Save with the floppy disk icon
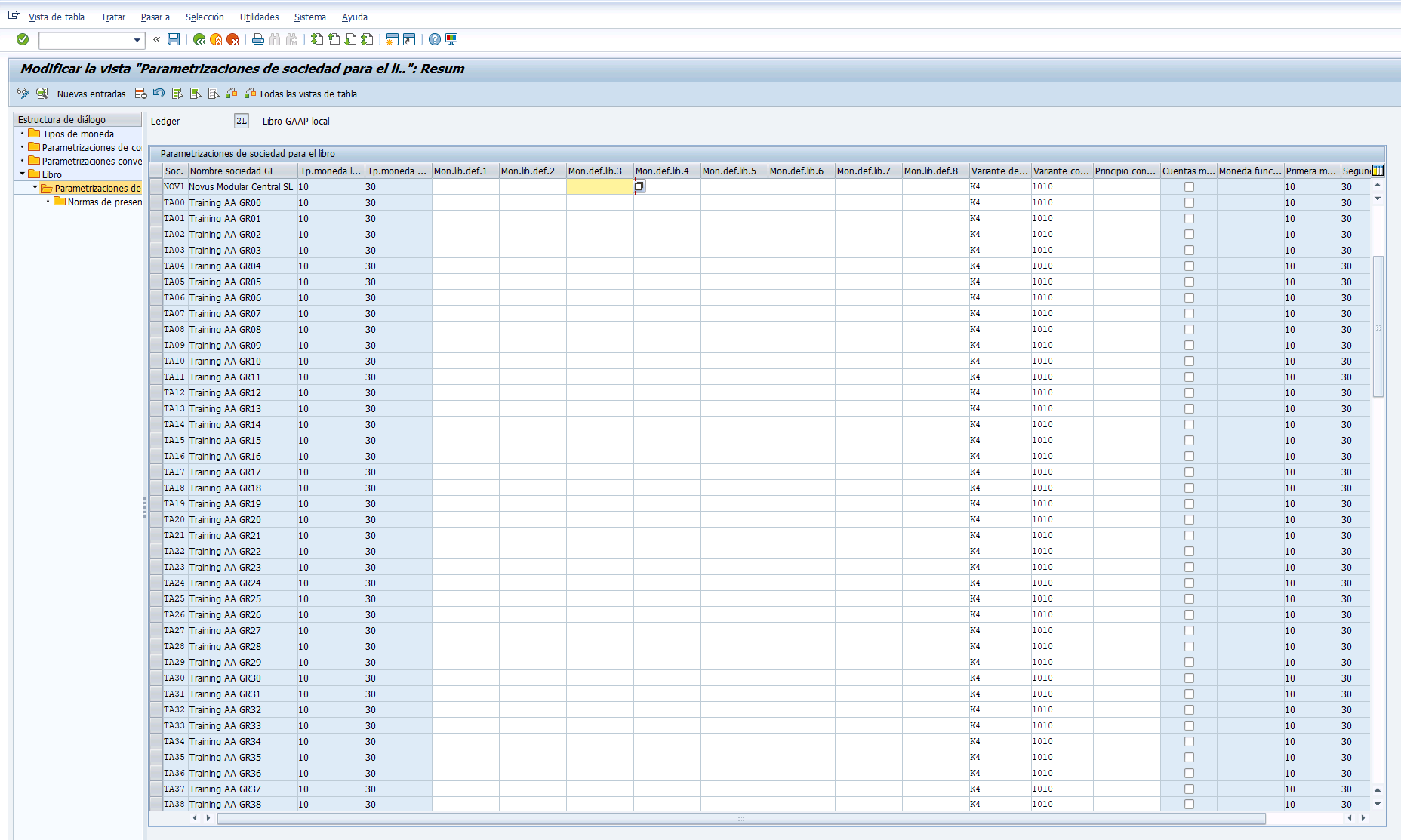Viewport: 1401px width, 840px height. (x=174, y=39)
